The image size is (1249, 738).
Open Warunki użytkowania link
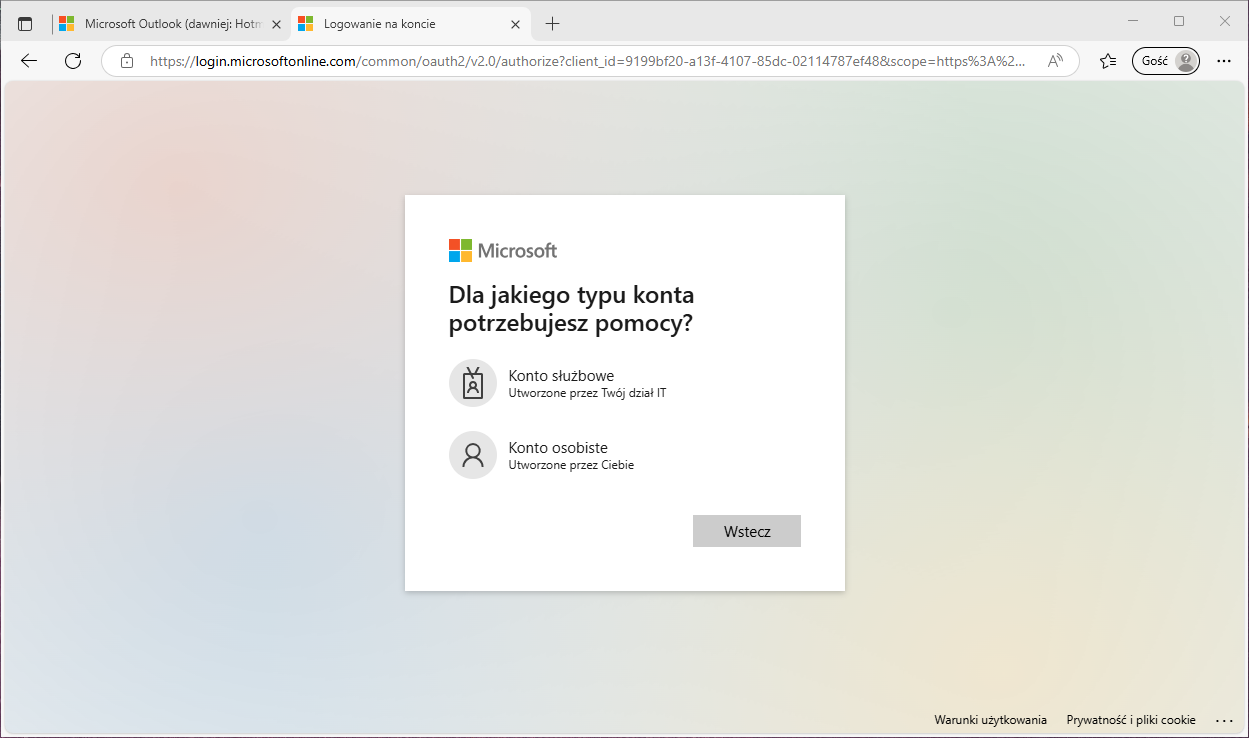click(x=990, y=720)
